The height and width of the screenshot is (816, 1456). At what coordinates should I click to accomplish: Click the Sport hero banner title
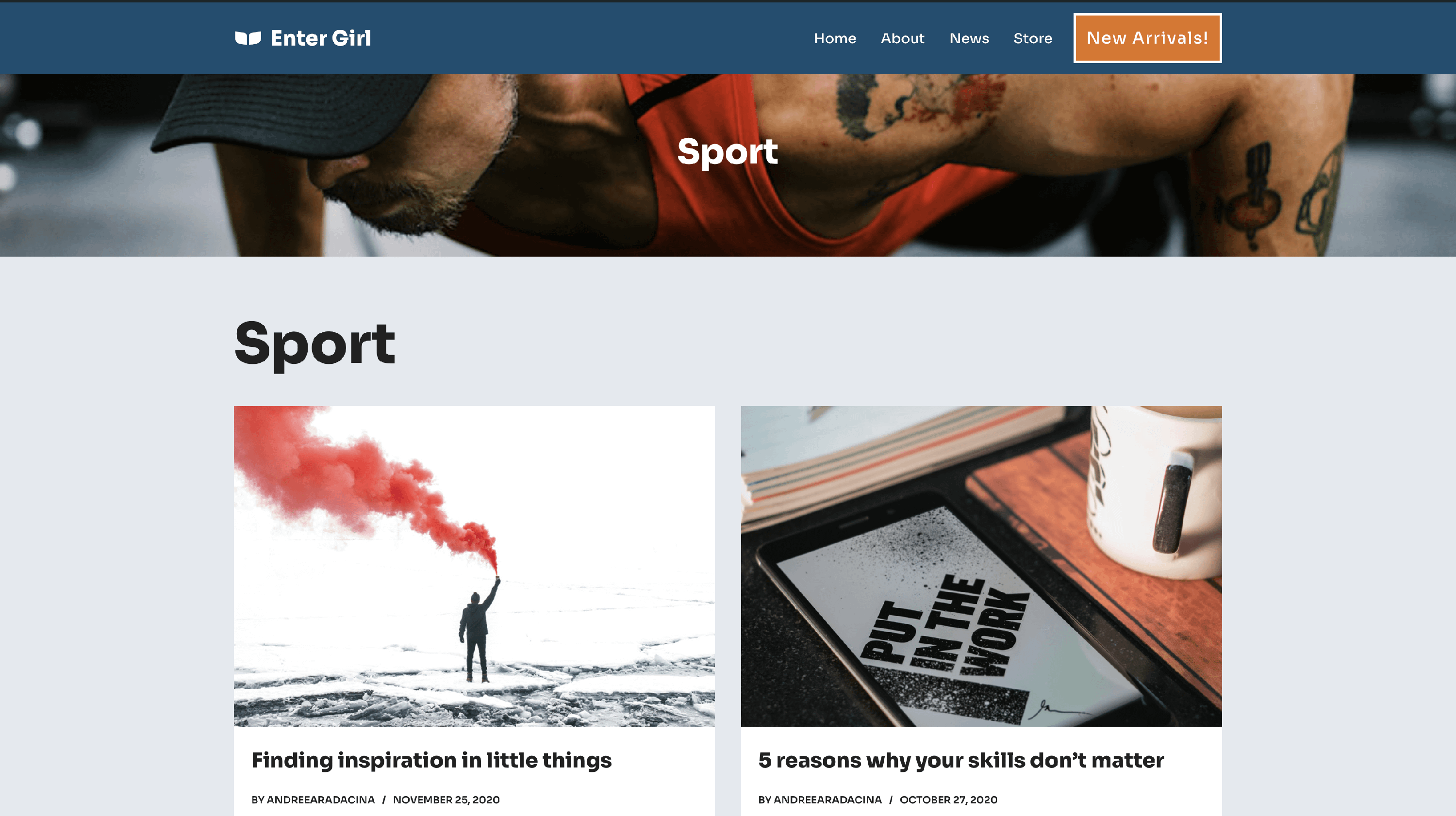click(728, 151)
